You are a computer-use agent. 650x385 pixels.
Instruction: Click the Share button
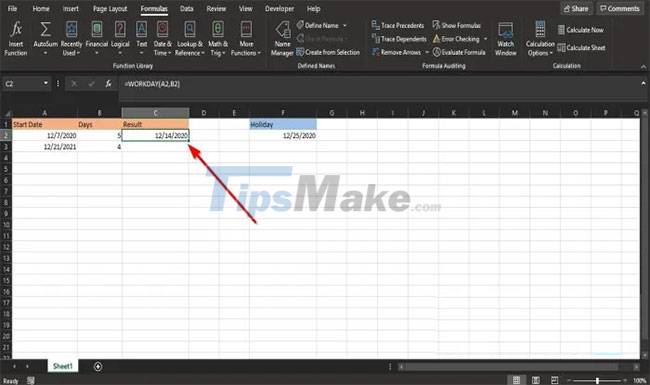pyautogui.click(x=576, y=8)
